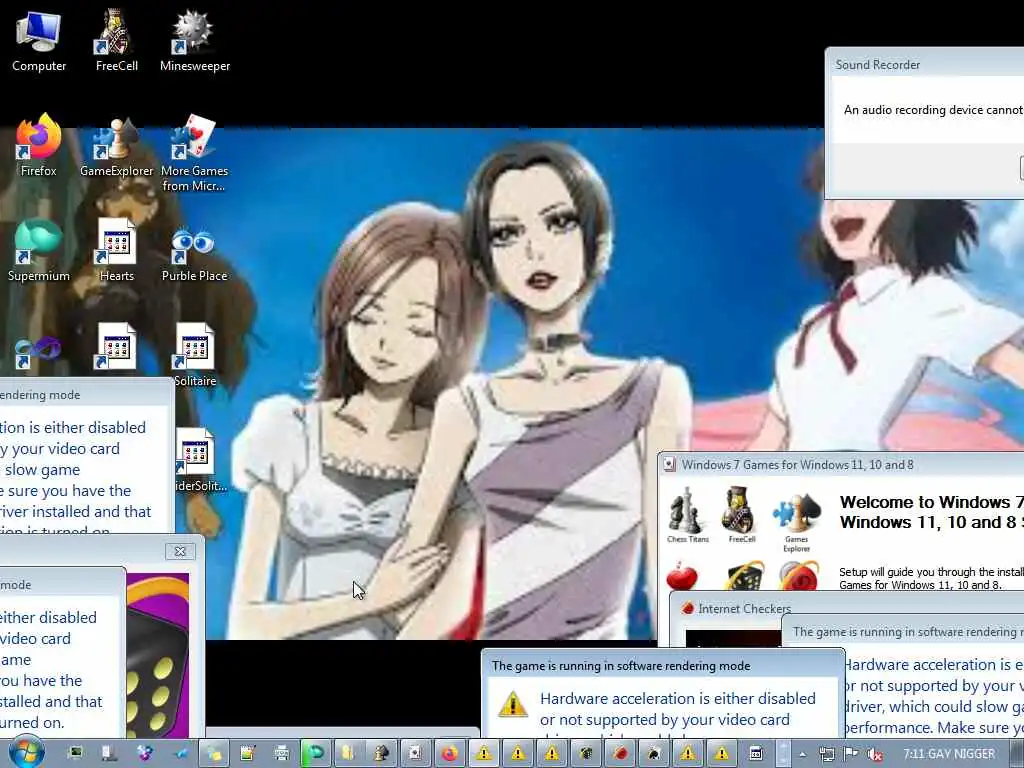Viewport: 1024px width, 768px height.
Task: Open the monitor quick-launch icon beside Start
Action: point(76,754)
